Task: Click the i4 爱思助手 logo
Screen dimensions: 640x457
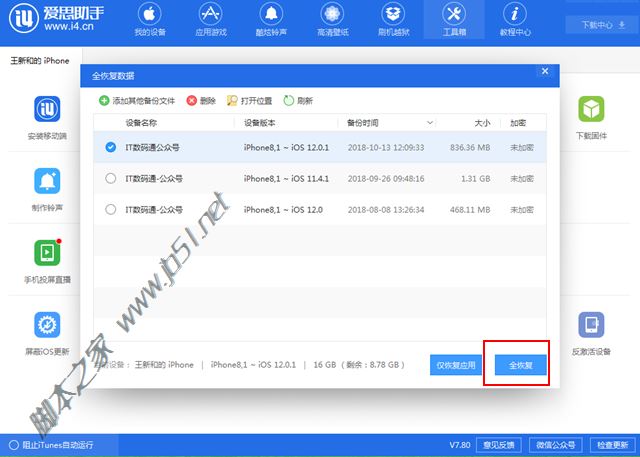Action: click(x=56, y=18)
